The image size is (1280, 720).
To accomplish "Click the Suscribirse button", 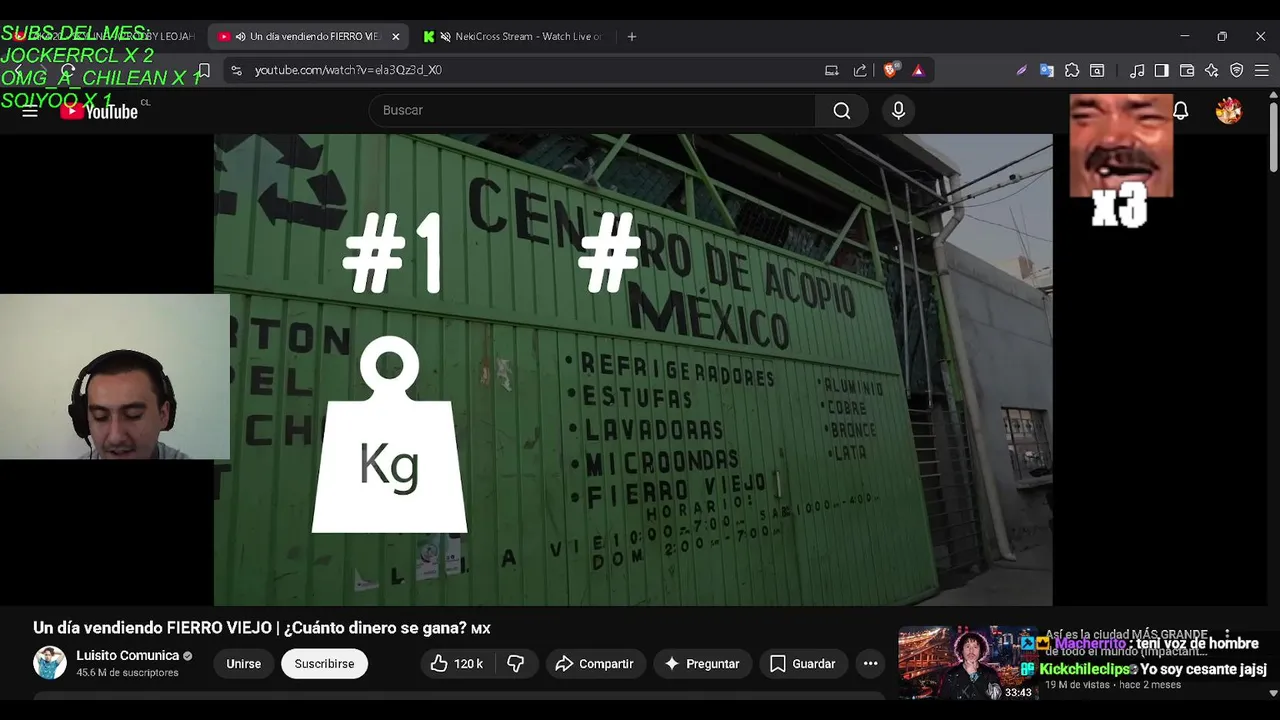I will coord(324,663).
